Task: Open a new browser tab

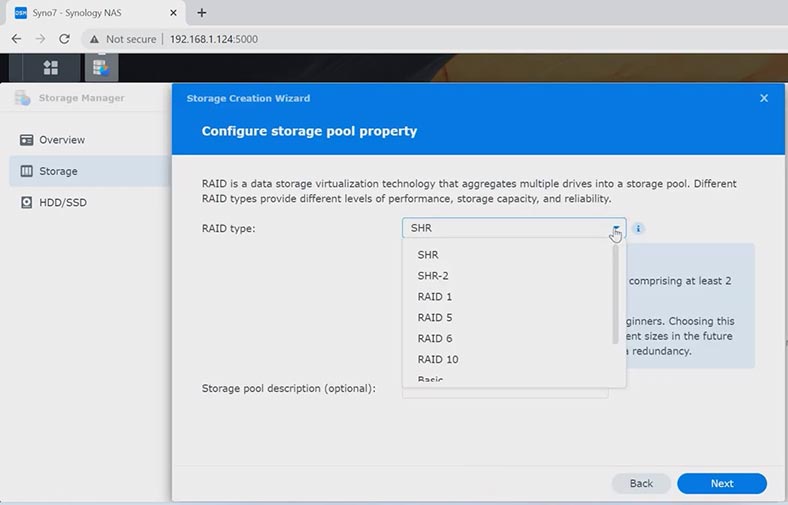Action: (x=202, y=13)
